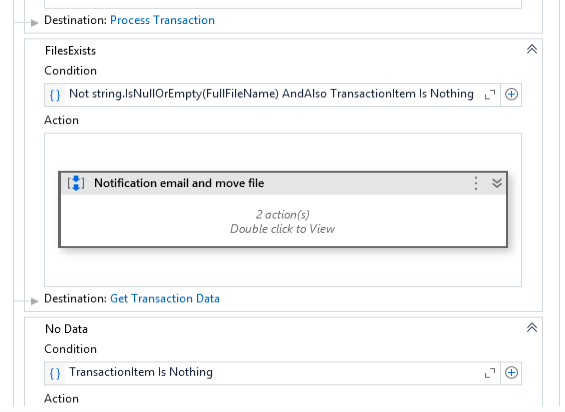The width and height of the screenshot is (565, 412).
Task: Open the Get Transaction Data destination link
Action: 165,298
